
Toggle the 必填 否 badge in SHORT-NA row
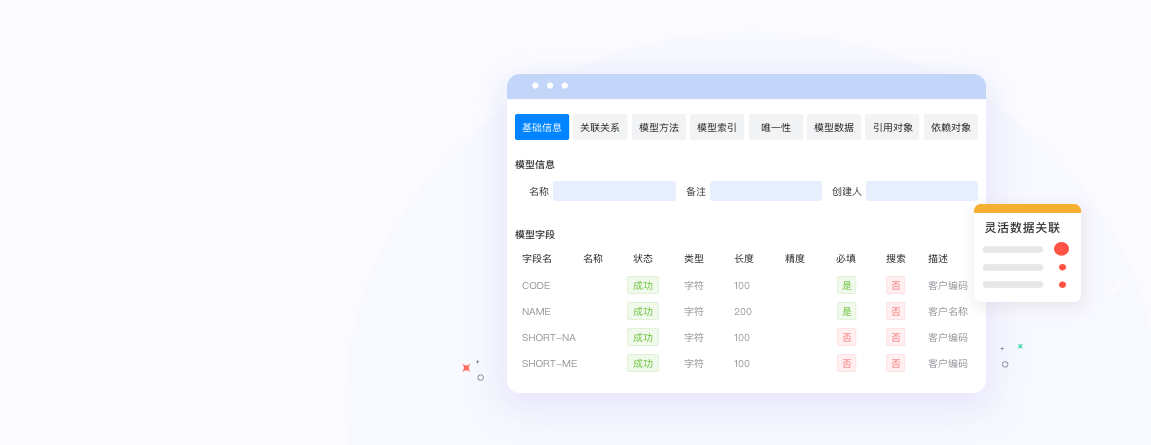click(846, 337)
